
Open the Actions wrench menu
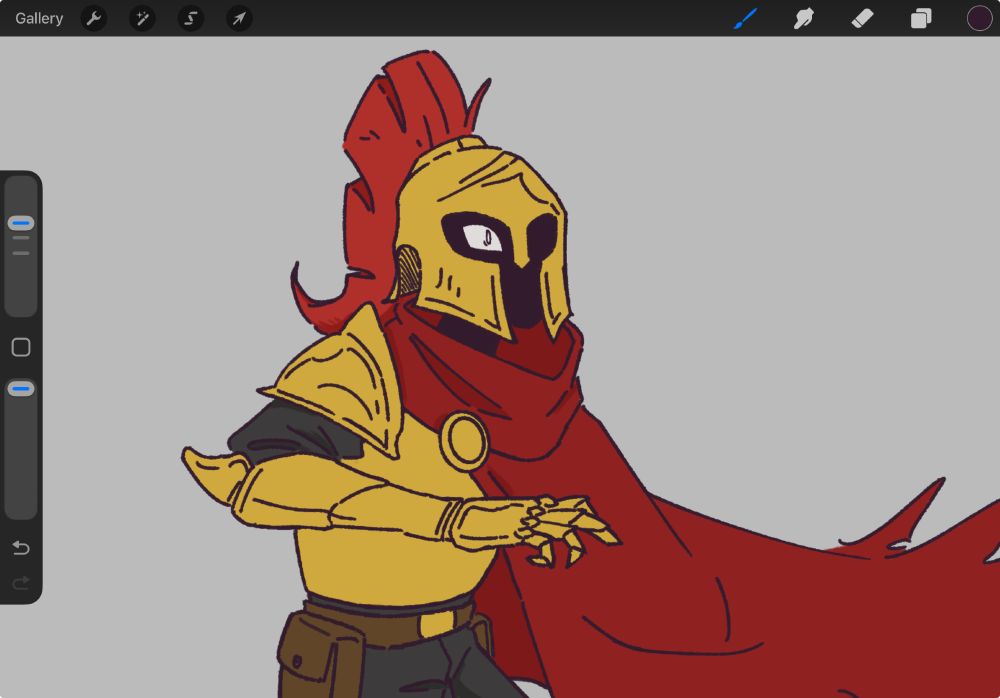[94, 19]
